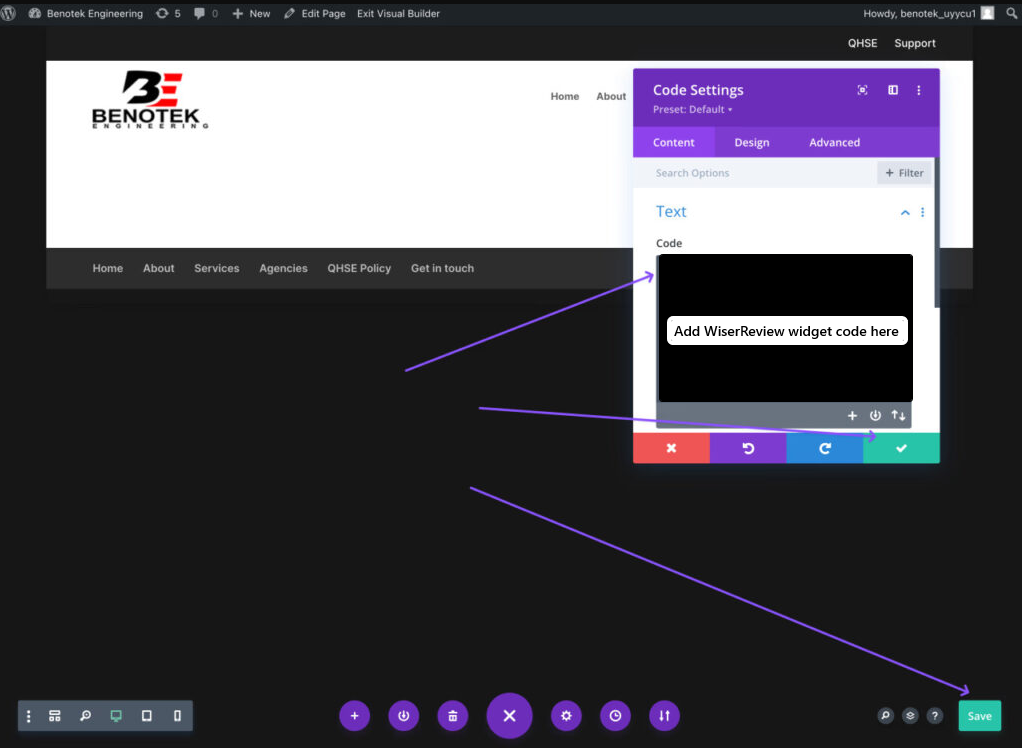Click Exit Visual Builder in the admin bar
The width and height of the screenshot is (1022, 748).
398,13
